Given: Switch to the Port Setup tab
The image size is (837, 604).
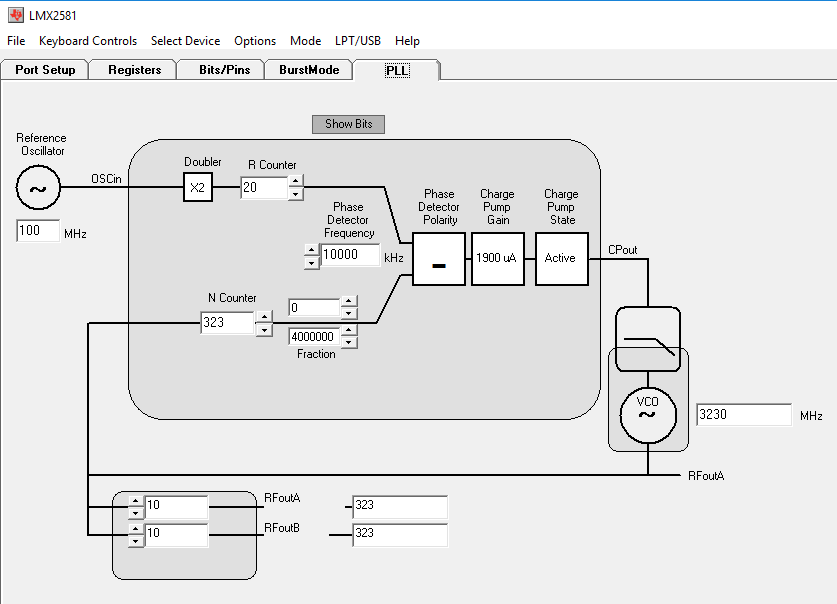Looking at the screenshot, I should [x=45, y=70].
